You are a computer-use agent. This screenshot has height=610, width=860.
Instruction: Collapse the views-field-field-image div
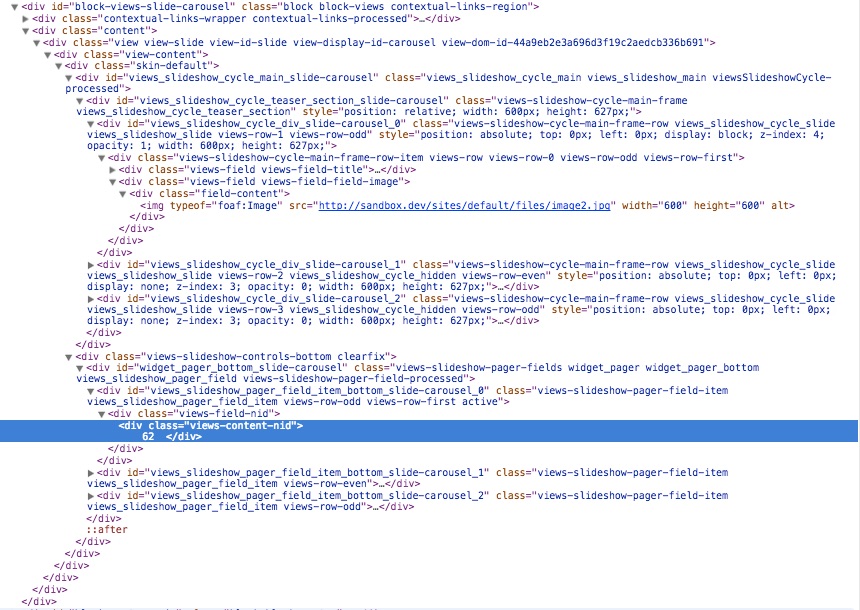(x=113, y=181)
